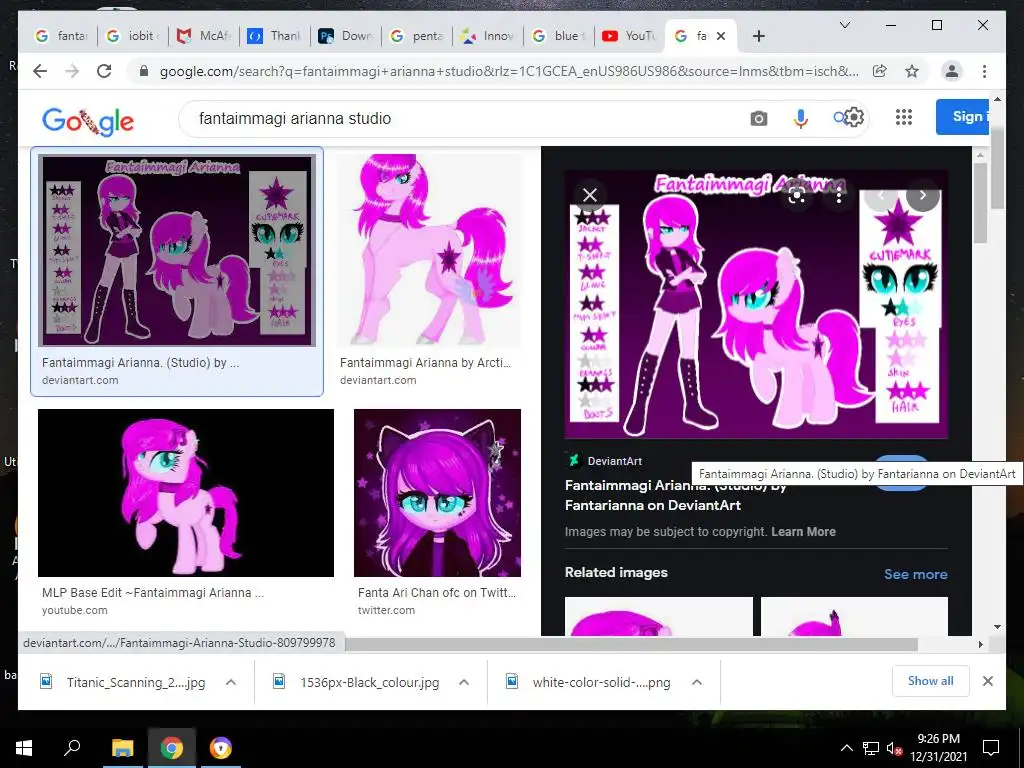
Task: Go back to the previous page
Action: point(40,71)
